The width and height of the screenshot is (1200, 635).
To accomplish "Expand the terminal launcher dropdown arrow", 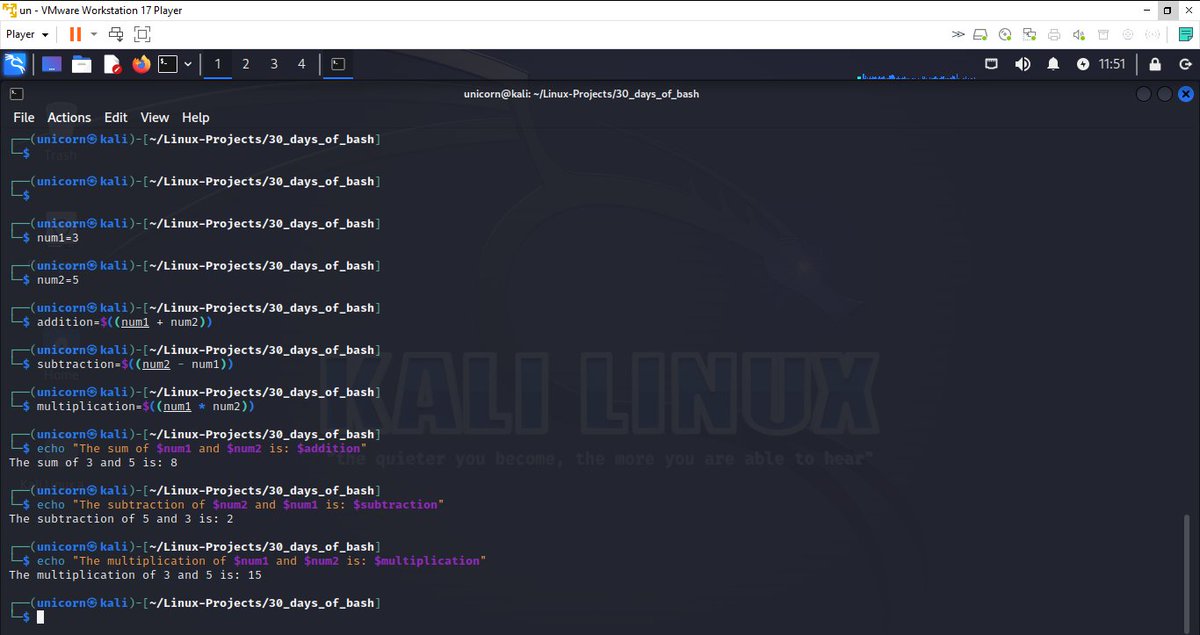I will pyautogui.click(x=187, y=64).
